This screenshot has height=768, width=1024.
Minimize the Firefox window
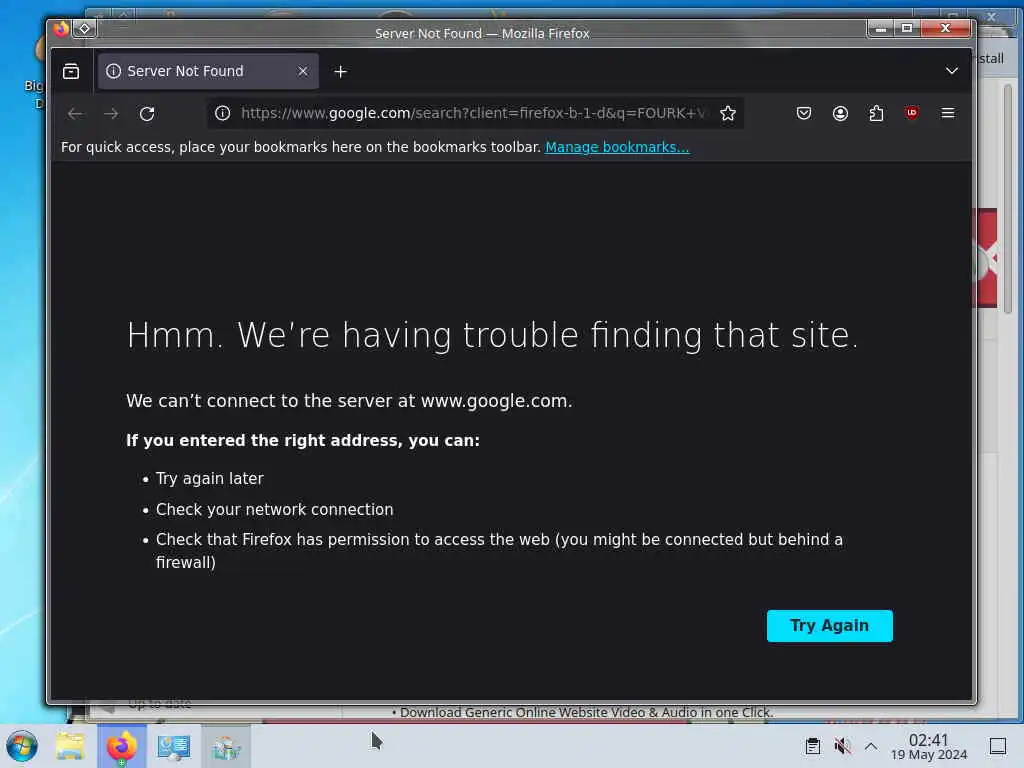[x=881, y=29]
